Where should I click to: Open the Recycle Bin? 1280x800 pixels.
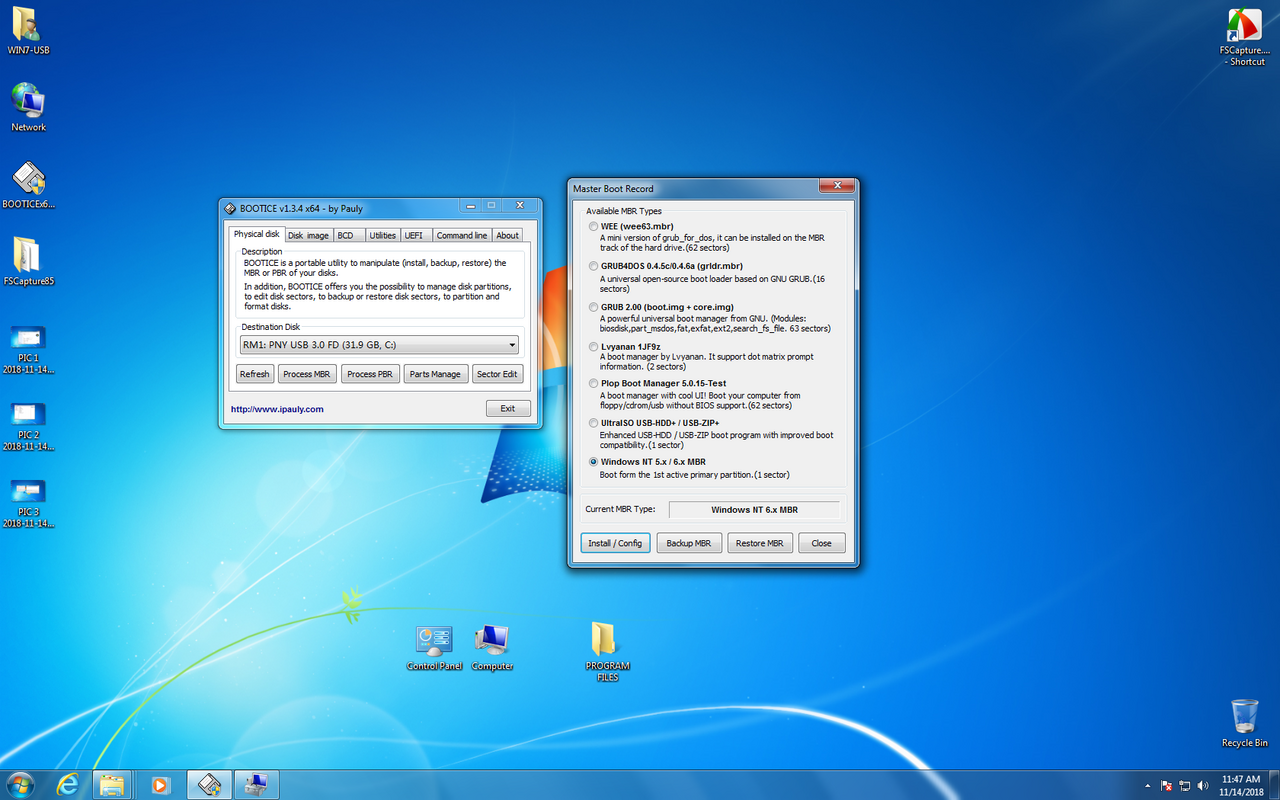click(x=1244, y=723)
